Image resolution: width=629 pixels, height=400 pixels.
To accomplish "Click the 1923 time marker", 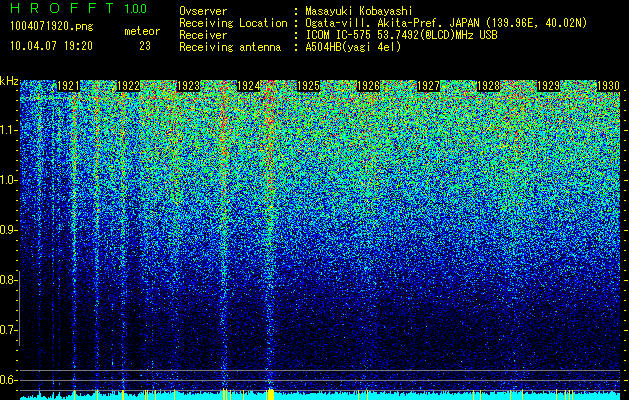I will tap(188, 86).
